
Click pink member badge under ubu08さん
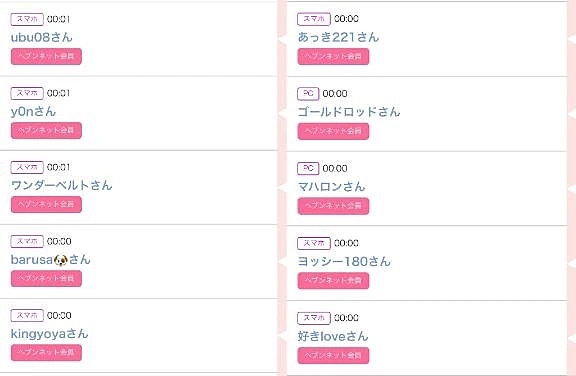tap(46, 57)
